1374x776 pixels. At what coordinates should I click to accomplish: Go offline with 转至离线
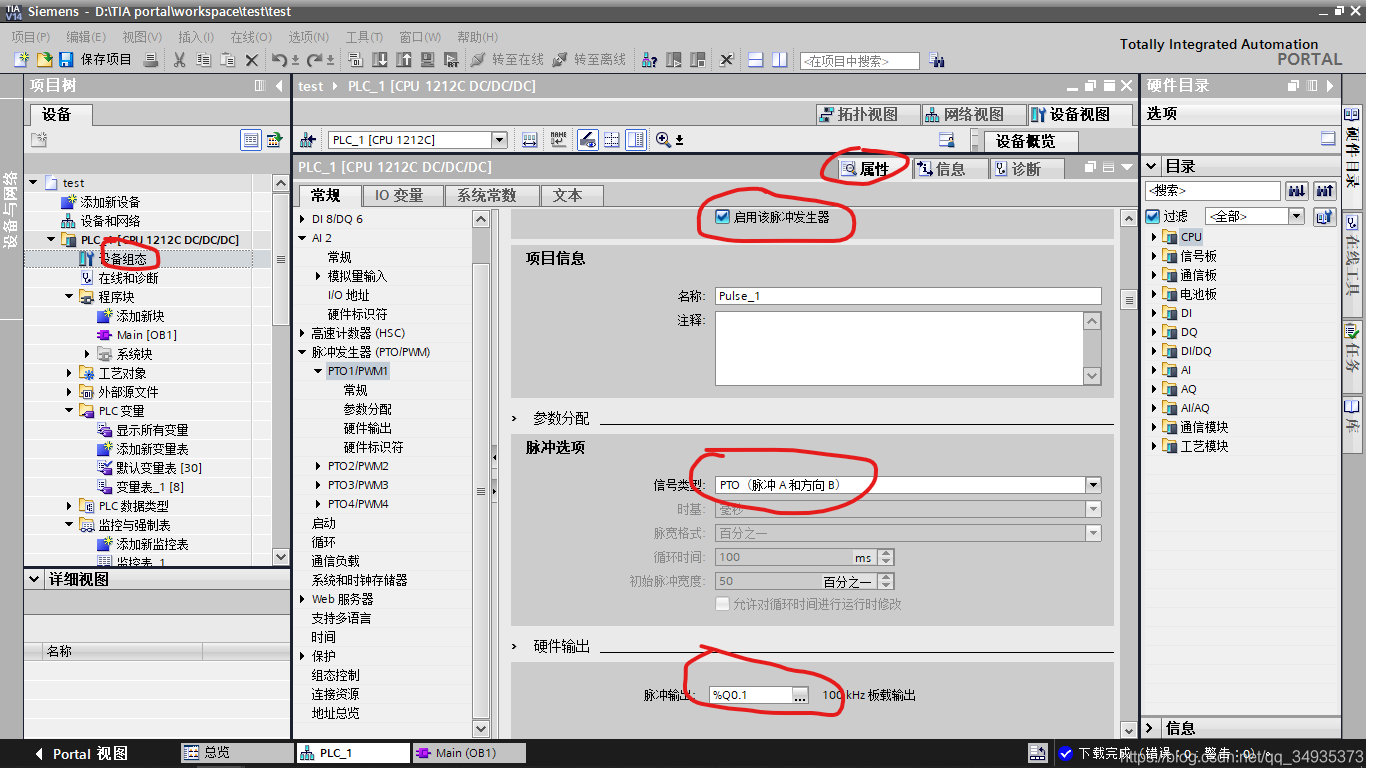(x=589, y=60)
